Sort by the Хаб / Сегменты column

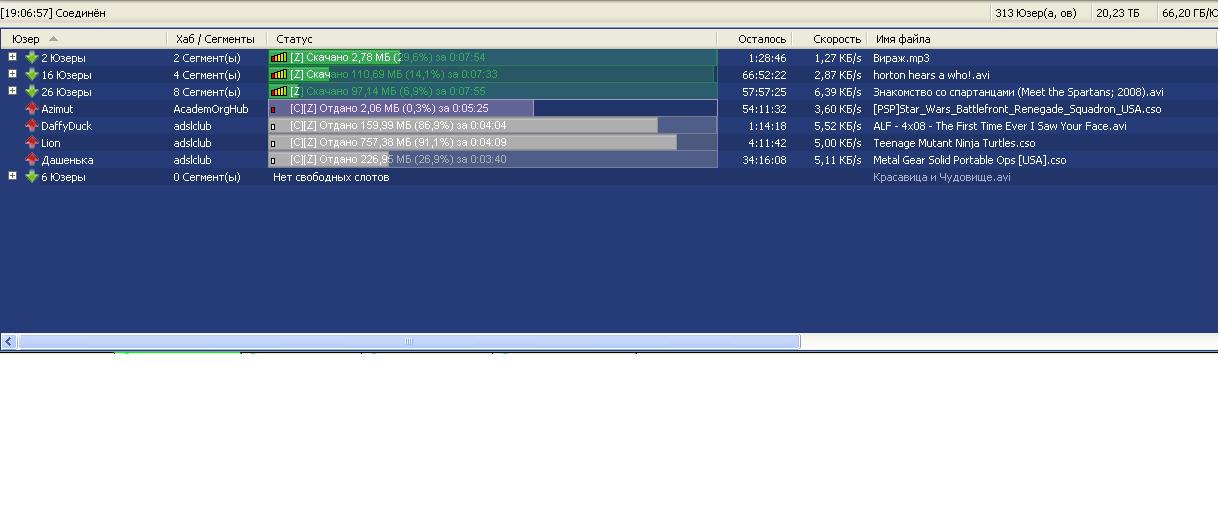pos(215,39)
